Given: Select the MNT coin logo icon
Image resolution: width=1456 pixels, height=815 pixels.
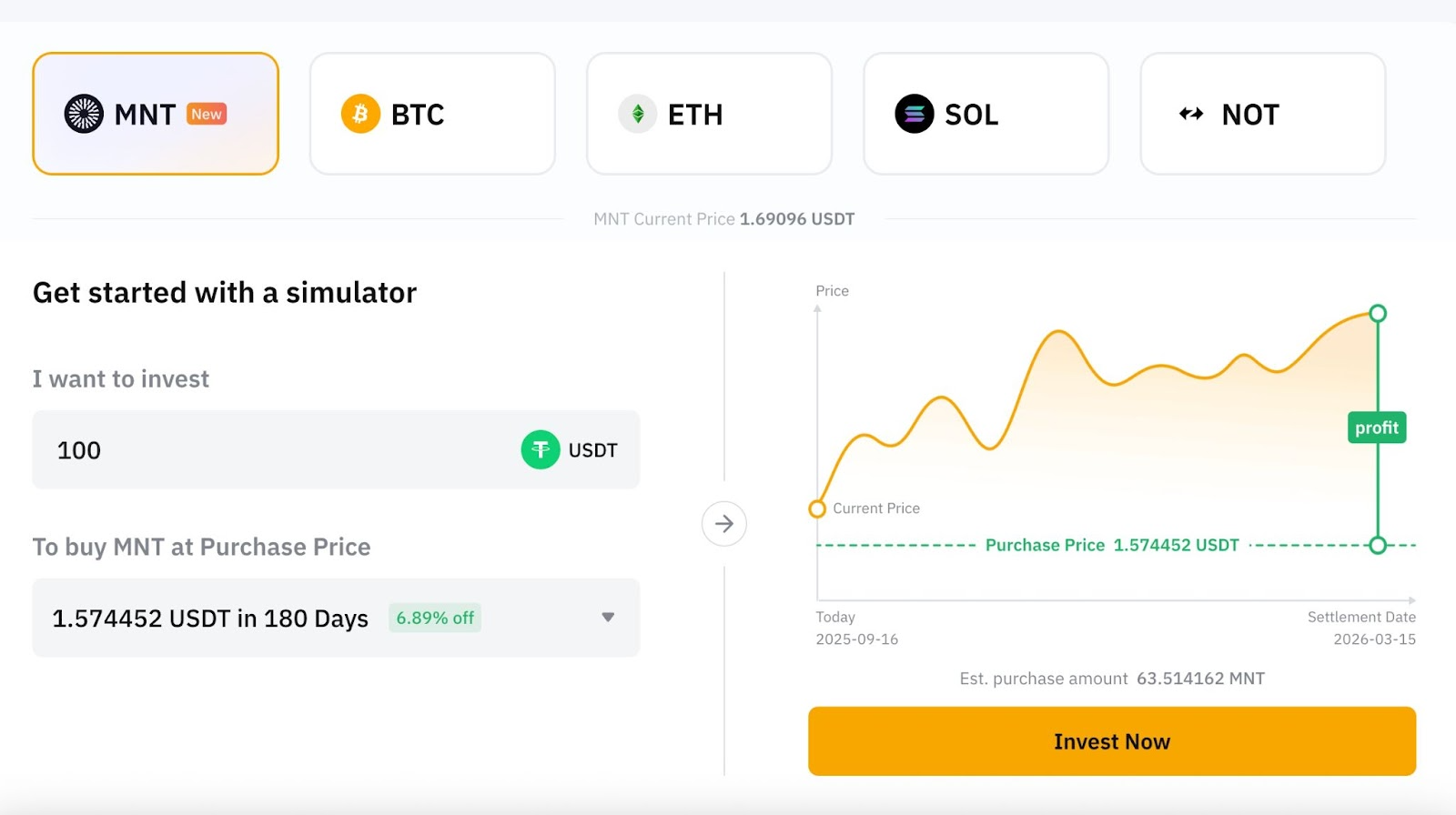Looking at the screenshot, I should click(x=85, y=114).
